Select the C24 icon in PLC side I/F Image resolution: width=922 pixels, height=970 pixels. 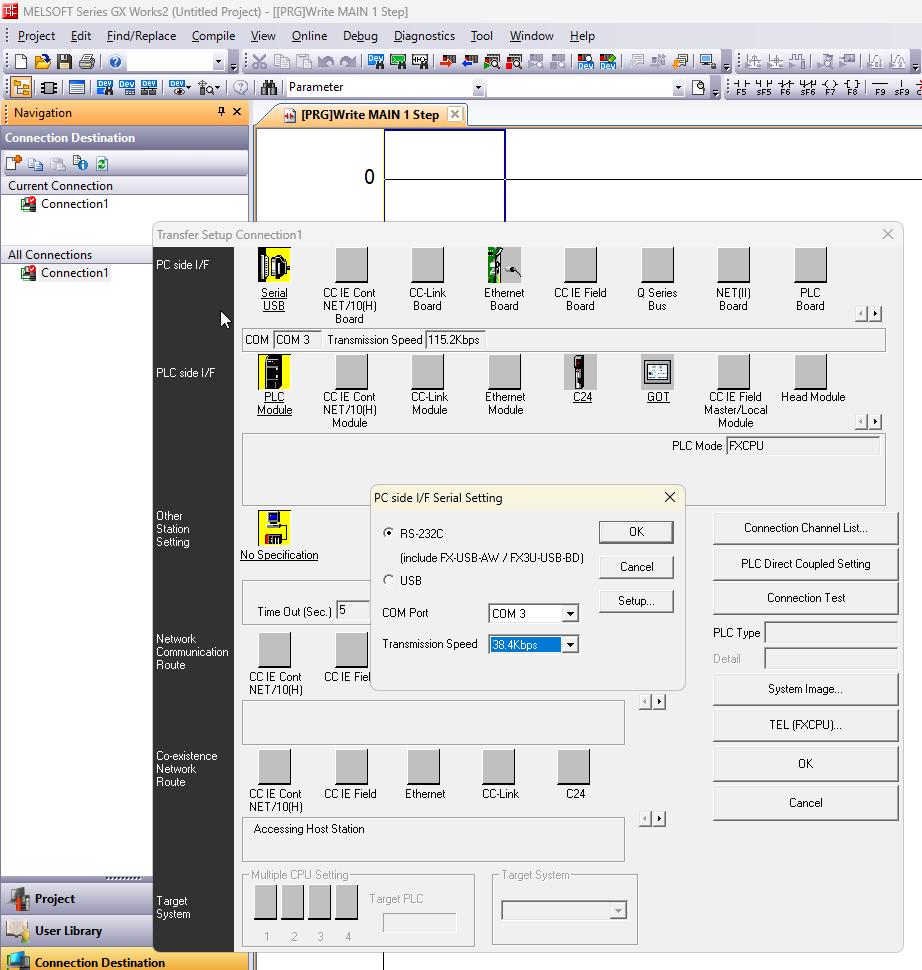point(581,372)
